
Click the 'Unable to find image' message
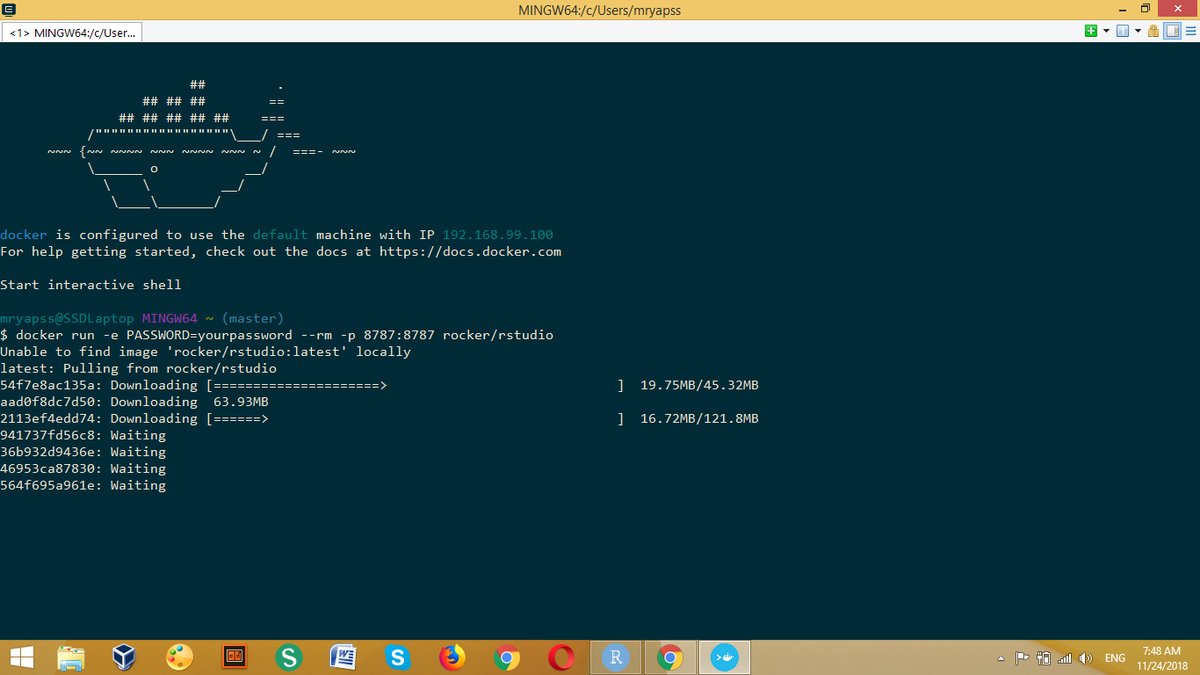205,352
